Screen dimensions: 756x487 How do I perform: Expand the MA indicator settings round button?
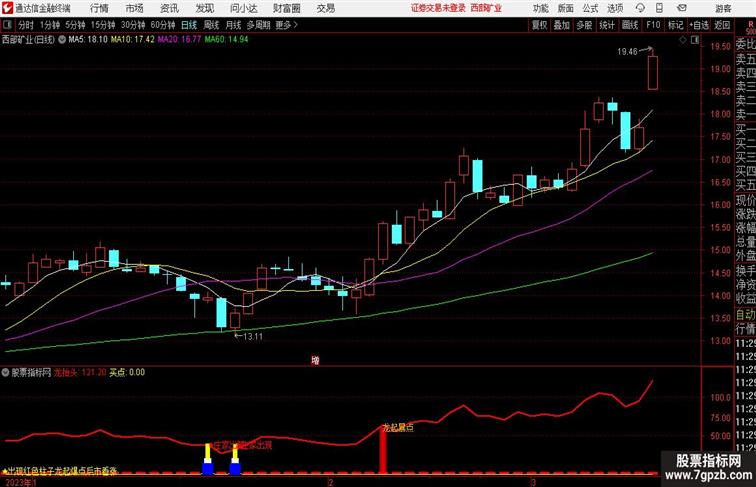click(x=62, y=40)
